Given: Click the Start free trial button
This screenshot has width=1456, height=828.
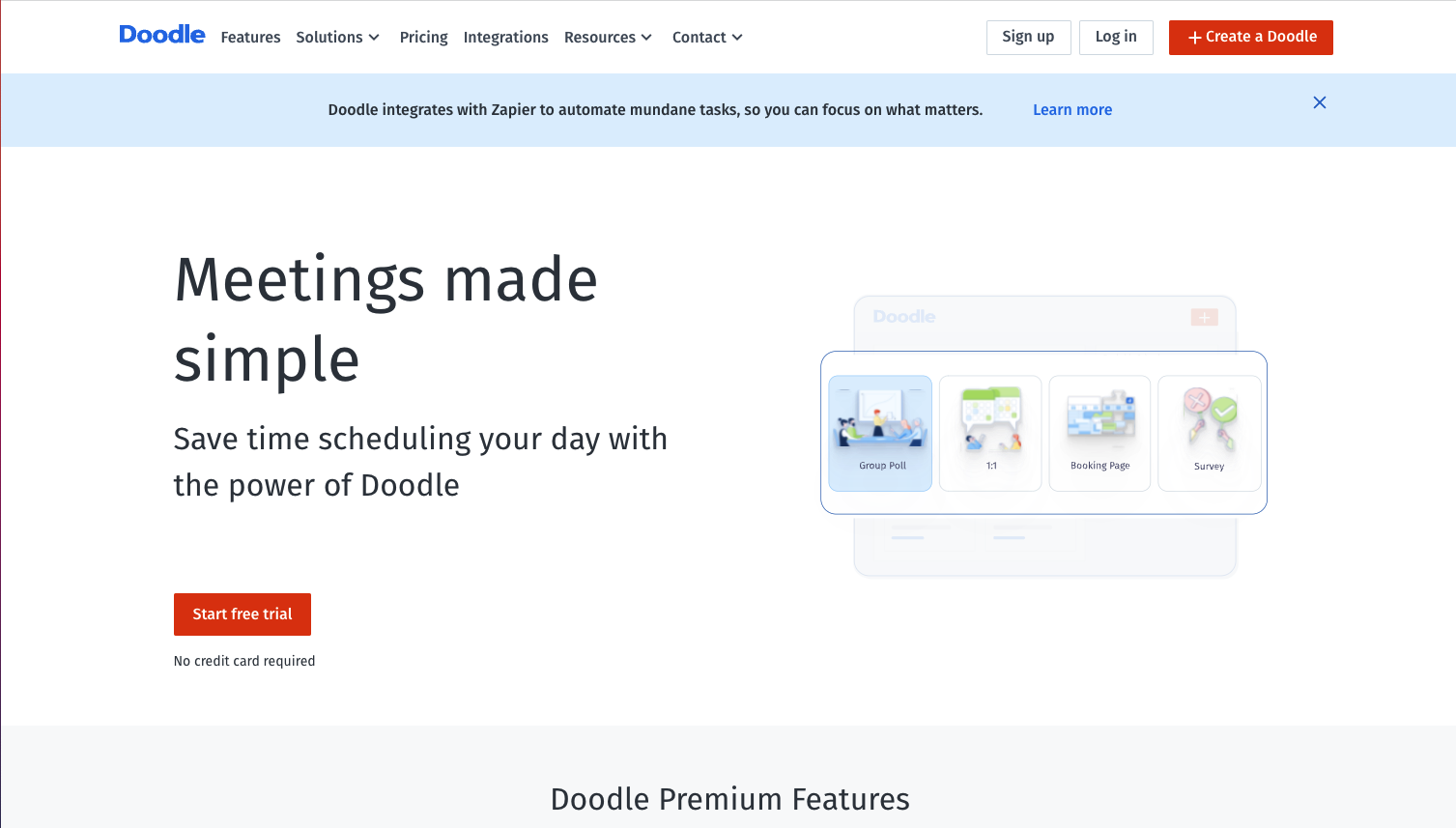Looking at the screenshot, I should (243, 614).
